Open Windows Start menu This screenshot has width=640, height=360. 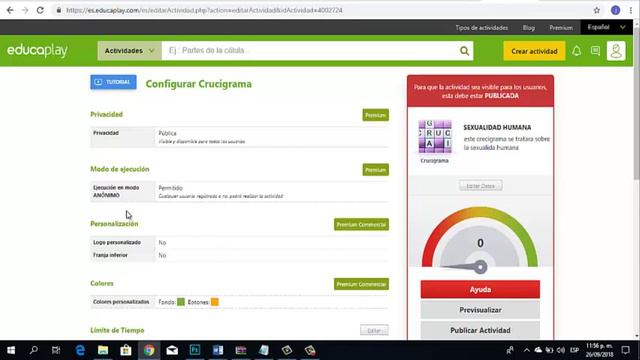pos(11,350)
